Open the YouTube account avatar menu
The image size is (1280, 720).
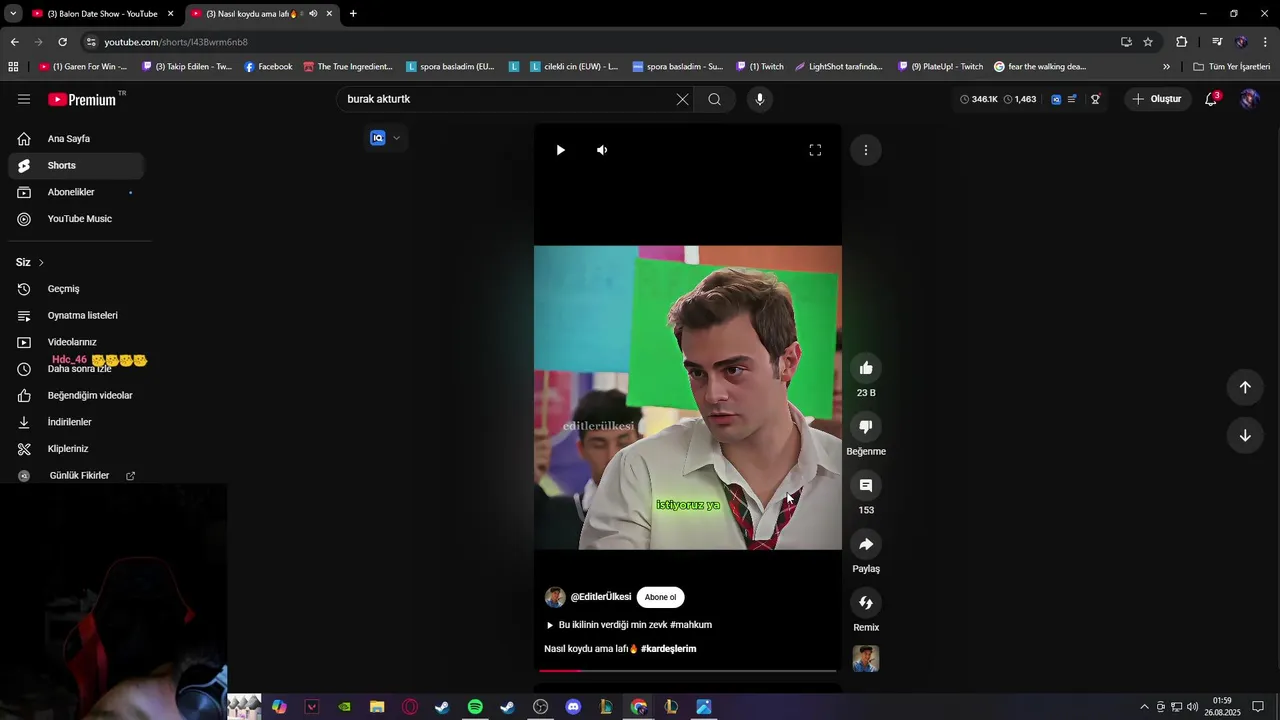click(1249, 99)
